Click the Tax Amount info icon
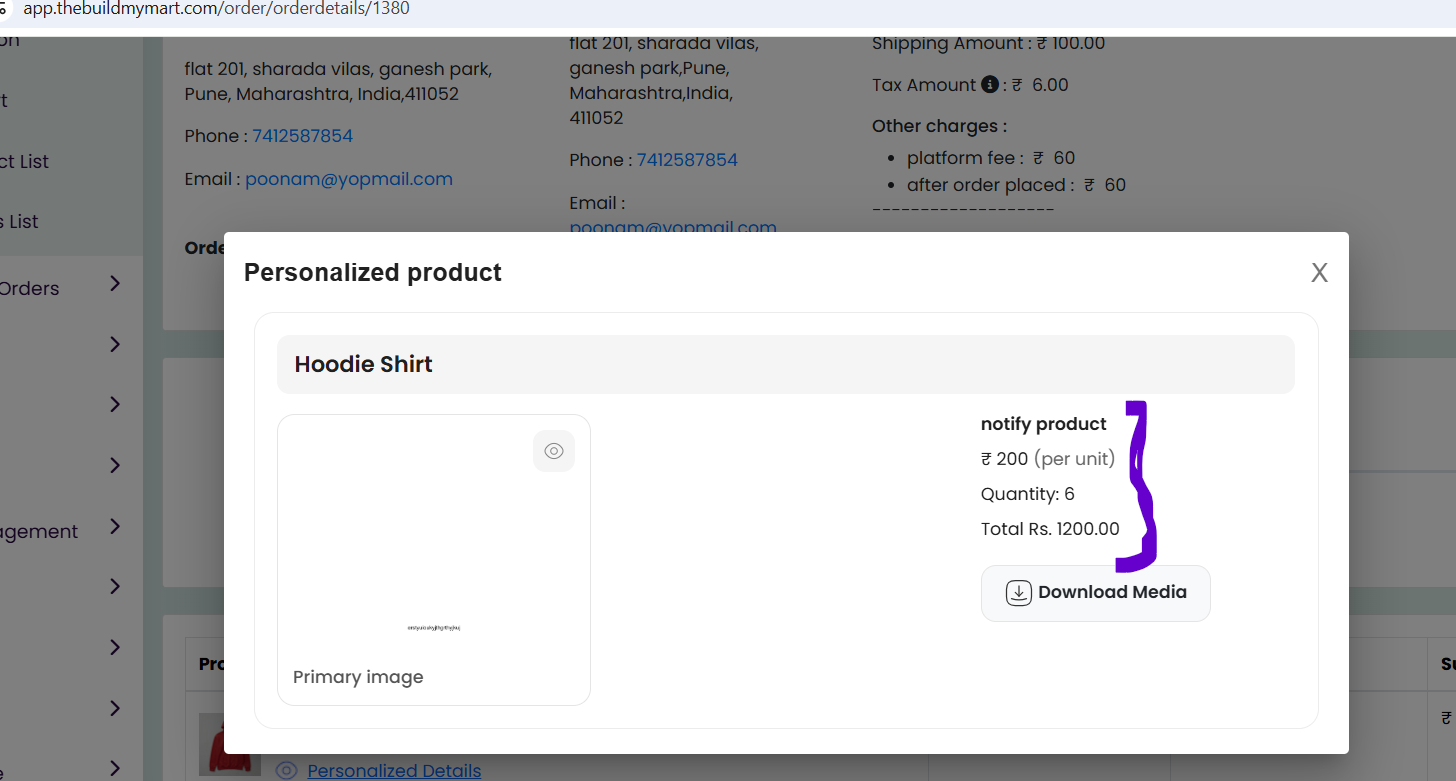This screenshot has height=781, width=1456. [990, 85]
